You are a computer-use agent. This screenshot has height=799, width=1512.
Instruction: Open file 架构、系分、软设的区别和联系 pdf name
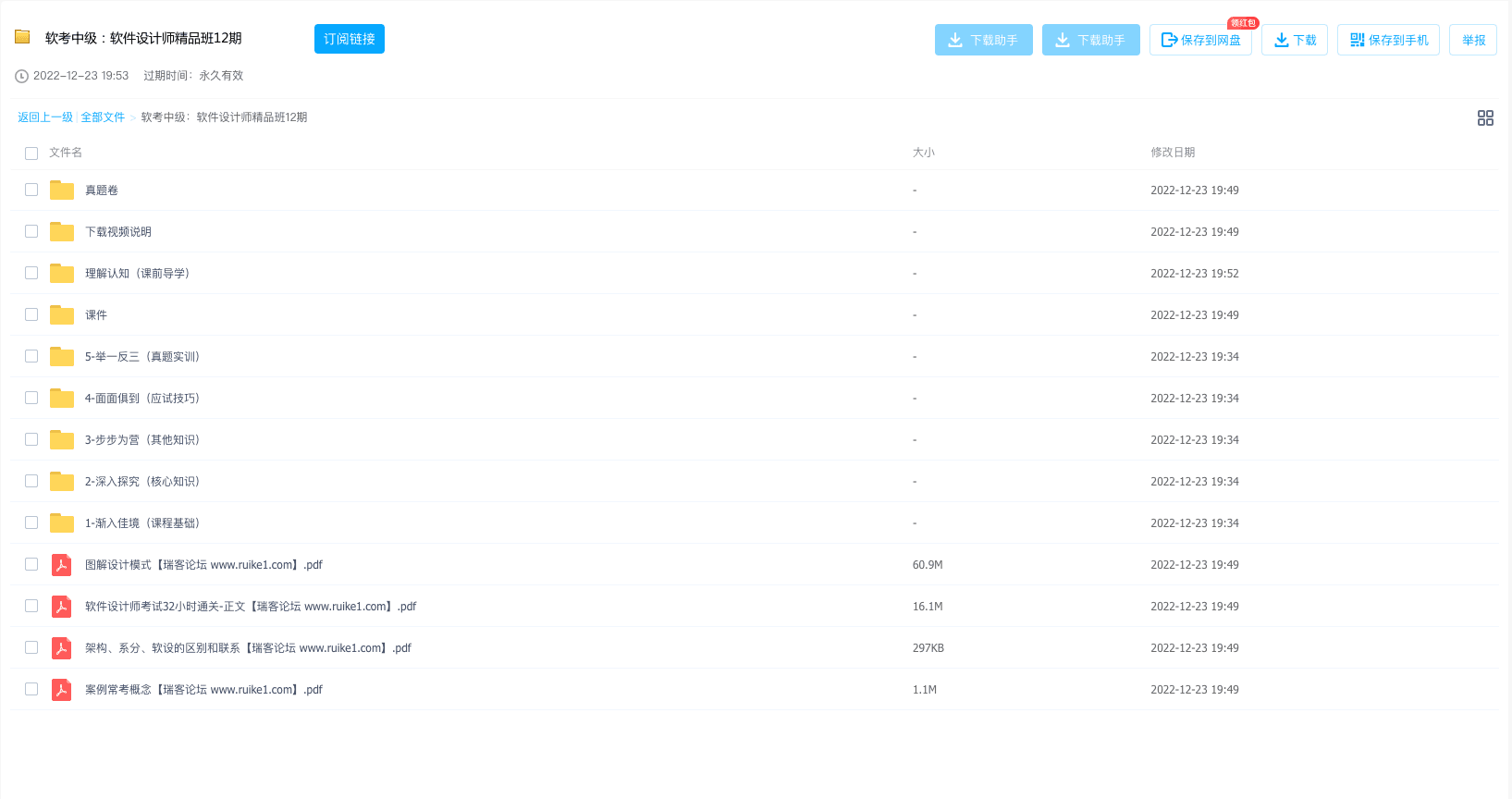(x=248, y=647)
